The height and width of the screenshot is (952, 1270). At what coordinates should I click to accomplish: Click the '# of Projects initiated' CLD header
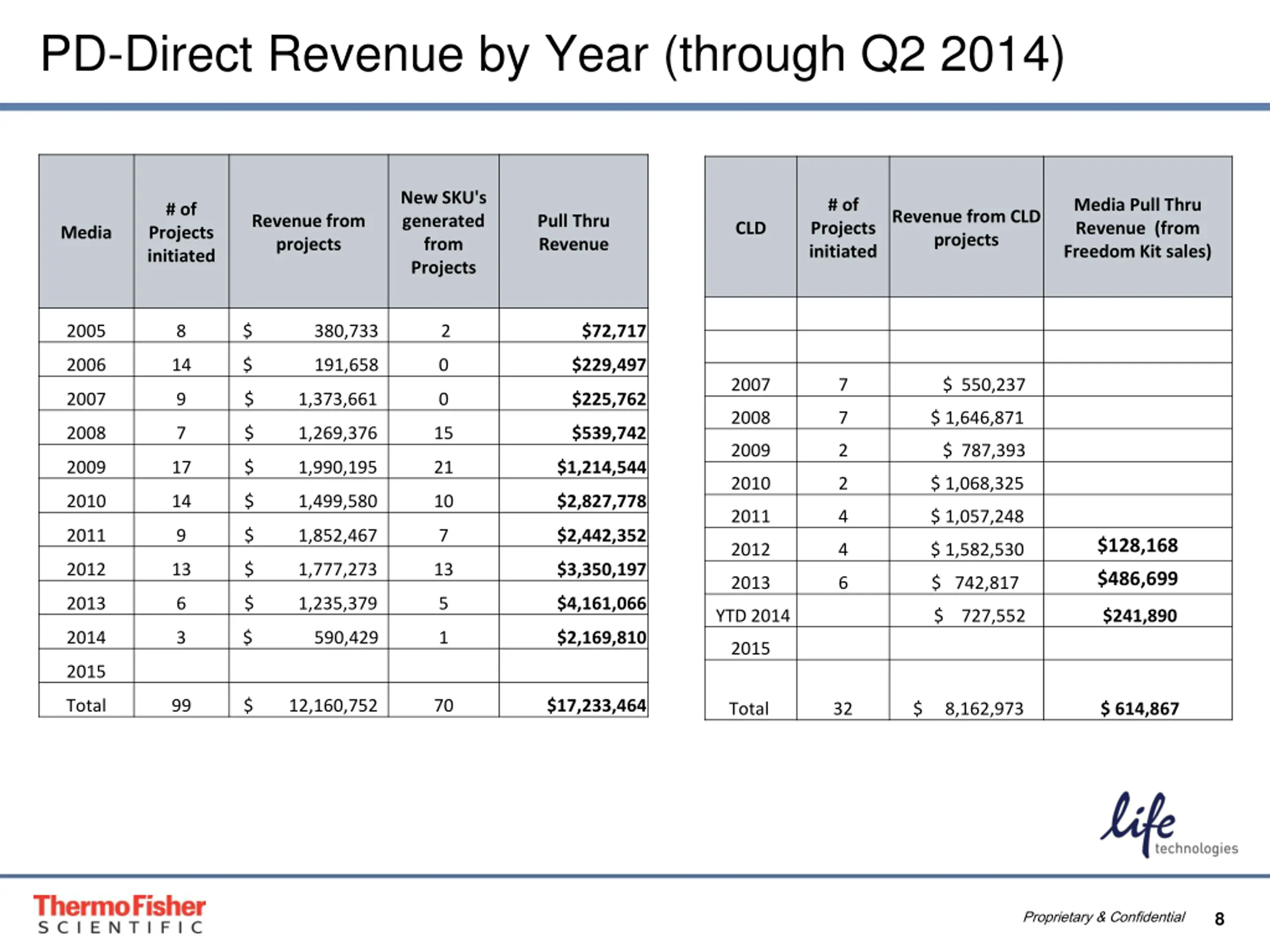point(843,228)
